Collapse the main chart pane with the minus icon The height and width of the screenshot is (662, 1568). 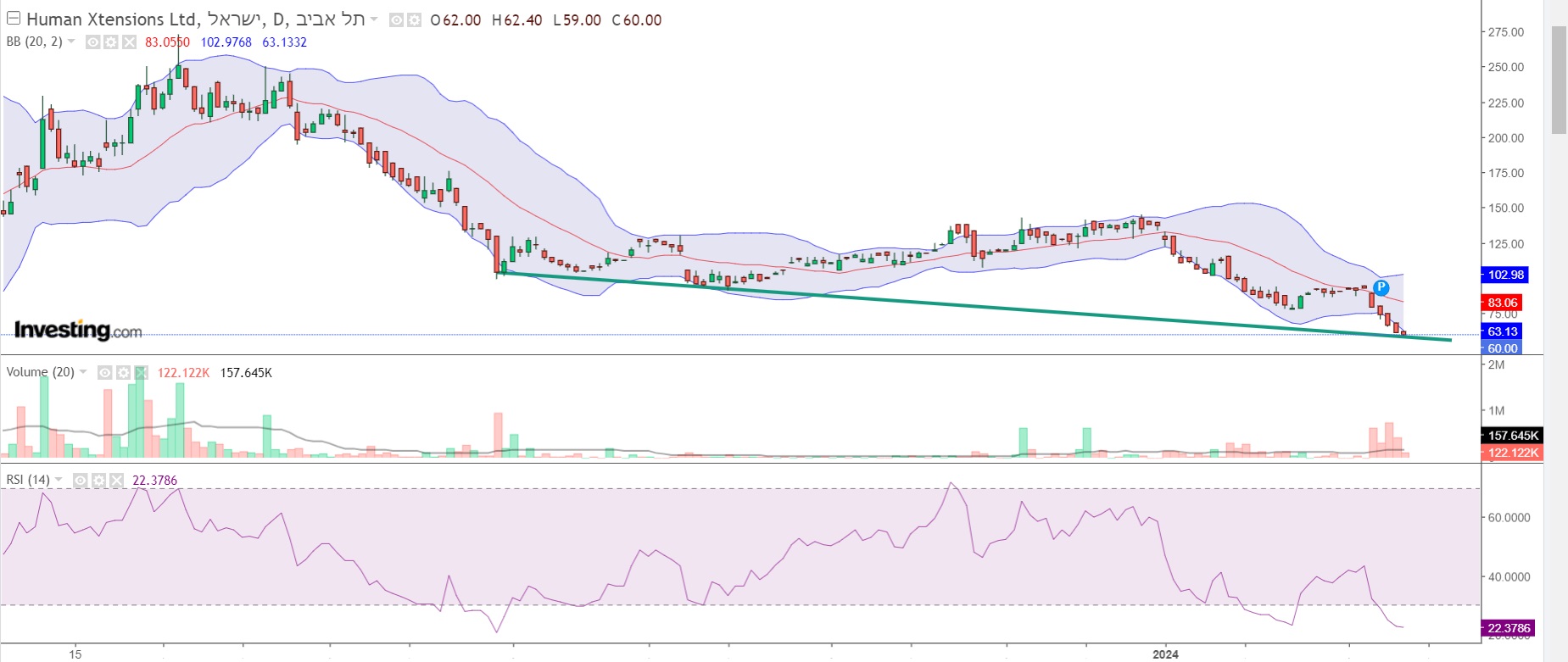pos(14,19)
